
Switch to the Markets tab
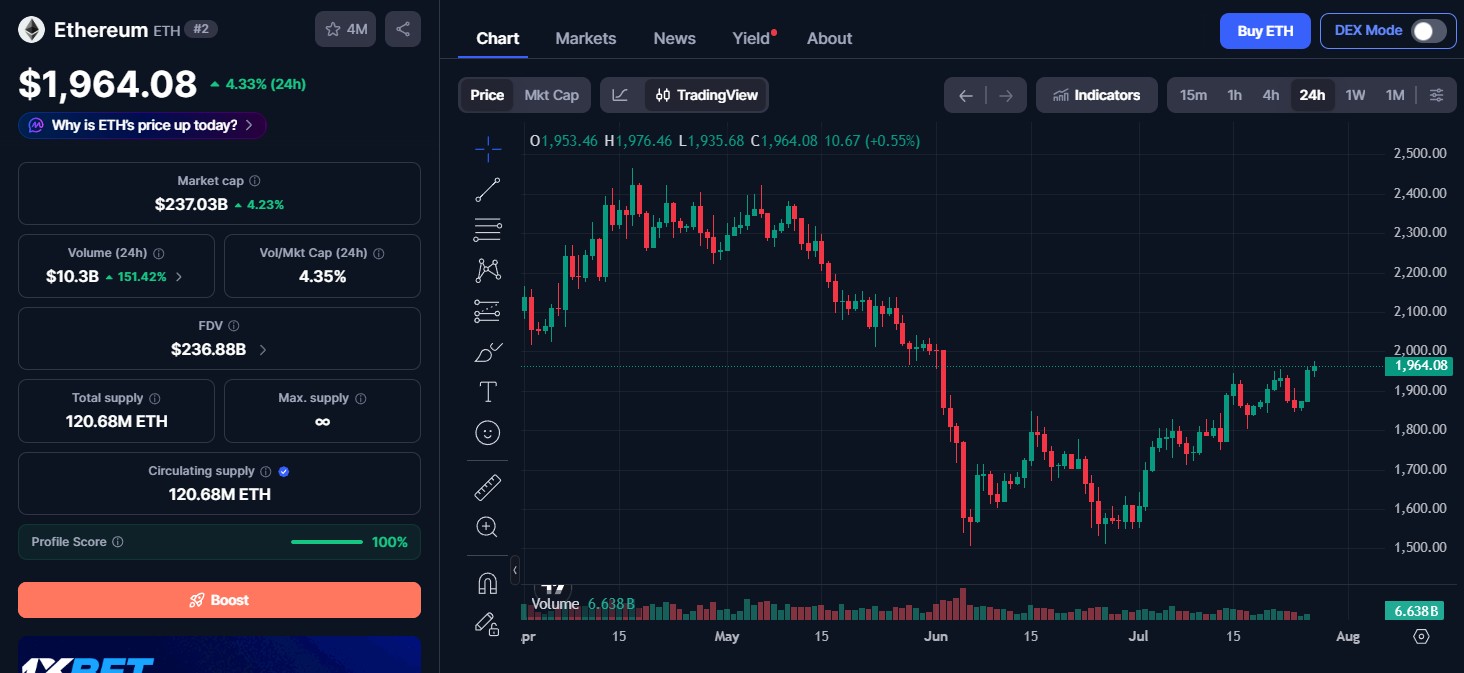coord(586,38)
